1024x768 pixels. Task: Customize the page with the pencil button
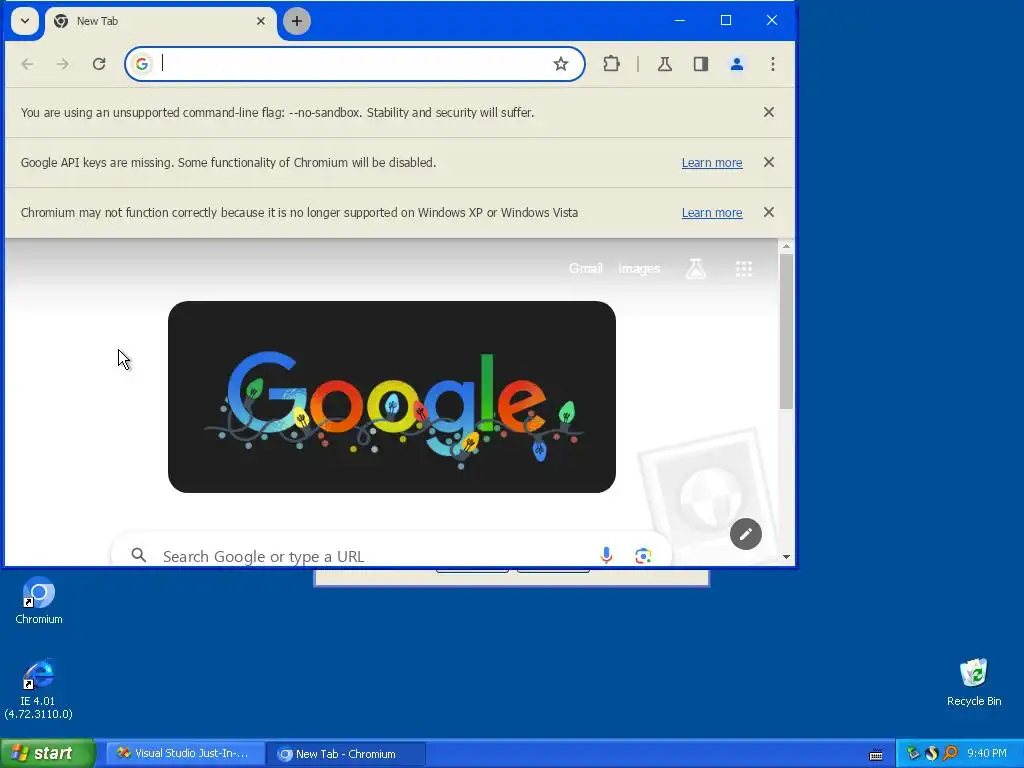pos(746,534)
